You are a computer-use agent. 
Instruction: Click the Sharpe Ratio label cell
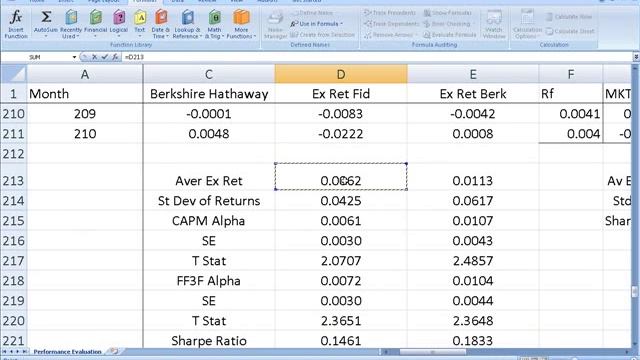209,340
